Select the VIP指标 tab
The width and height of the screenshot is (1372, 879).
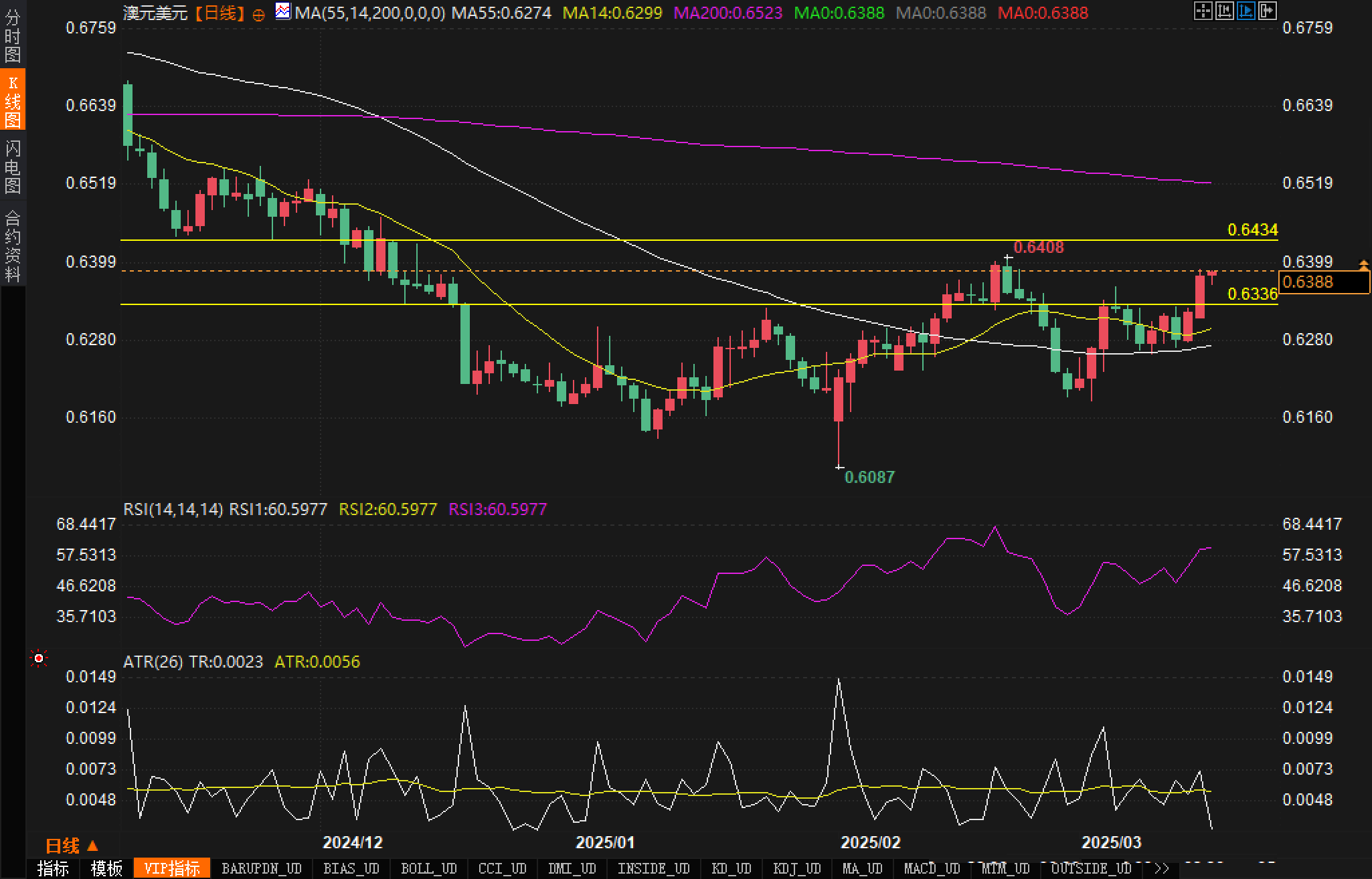coord(172,868)
